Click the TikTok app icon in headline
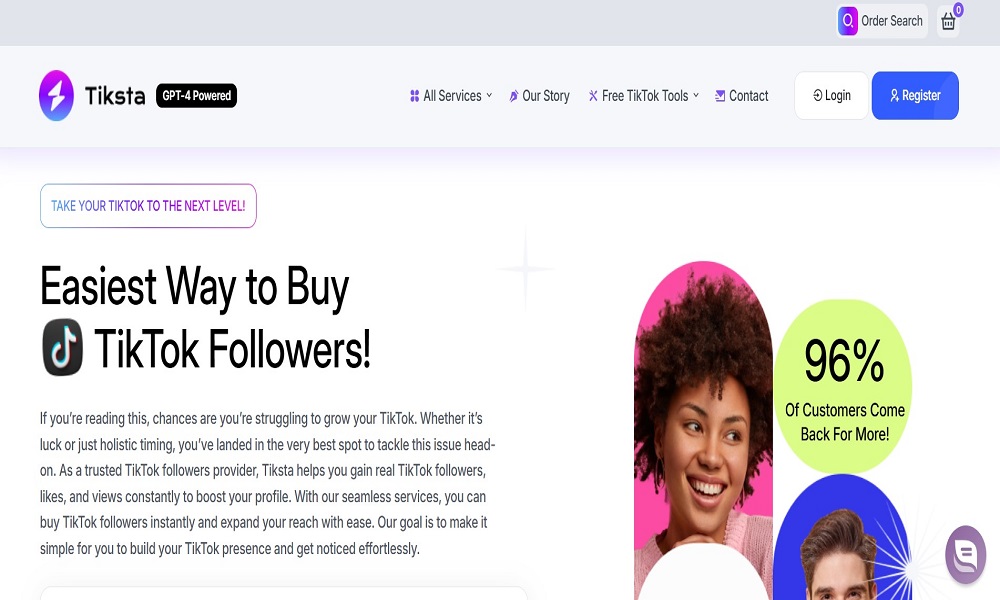The height and width of the screenshot is (600, 1000). pos(62,348)
